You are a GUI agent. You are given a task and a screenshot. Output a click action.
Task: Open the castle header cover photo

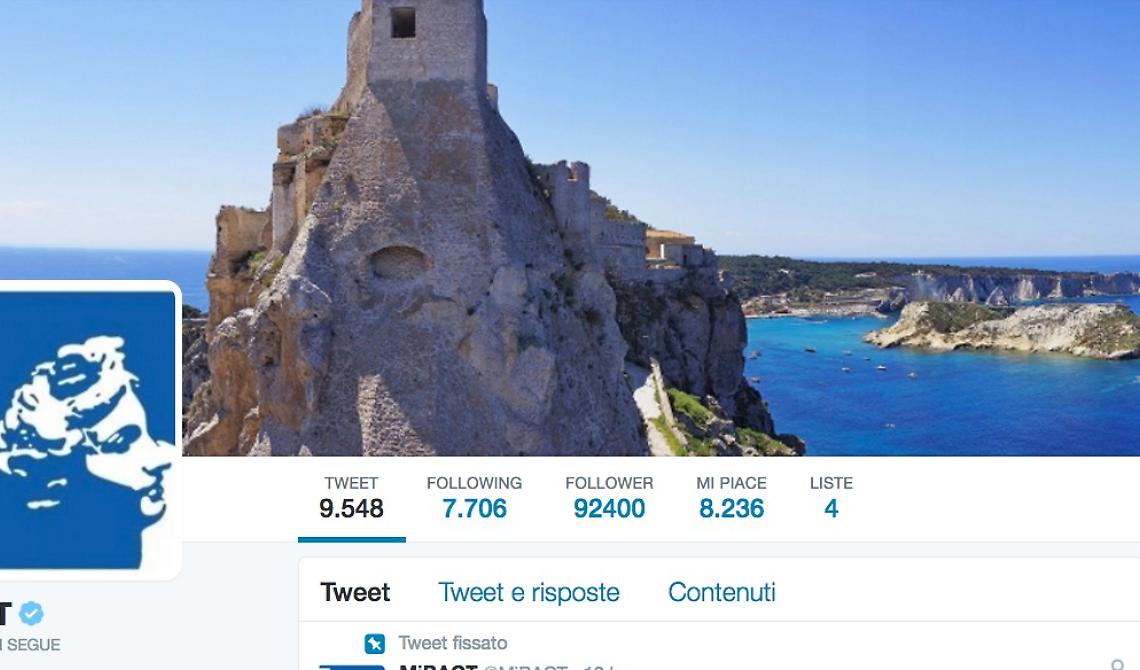[x=570, y=227]
